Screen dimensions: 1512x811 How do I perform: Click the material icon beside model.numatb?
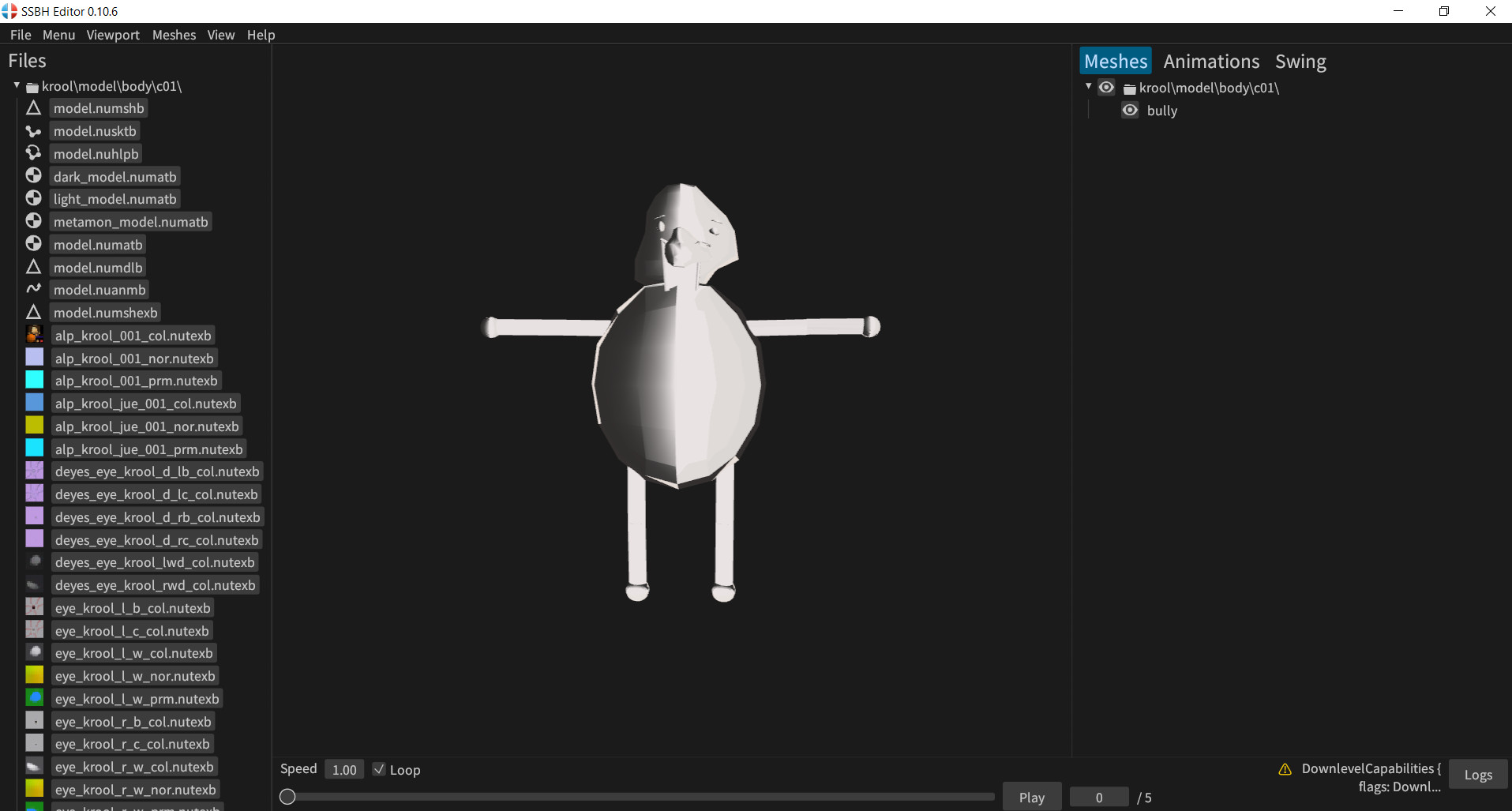pyautogui.click(x=33, y=244)
